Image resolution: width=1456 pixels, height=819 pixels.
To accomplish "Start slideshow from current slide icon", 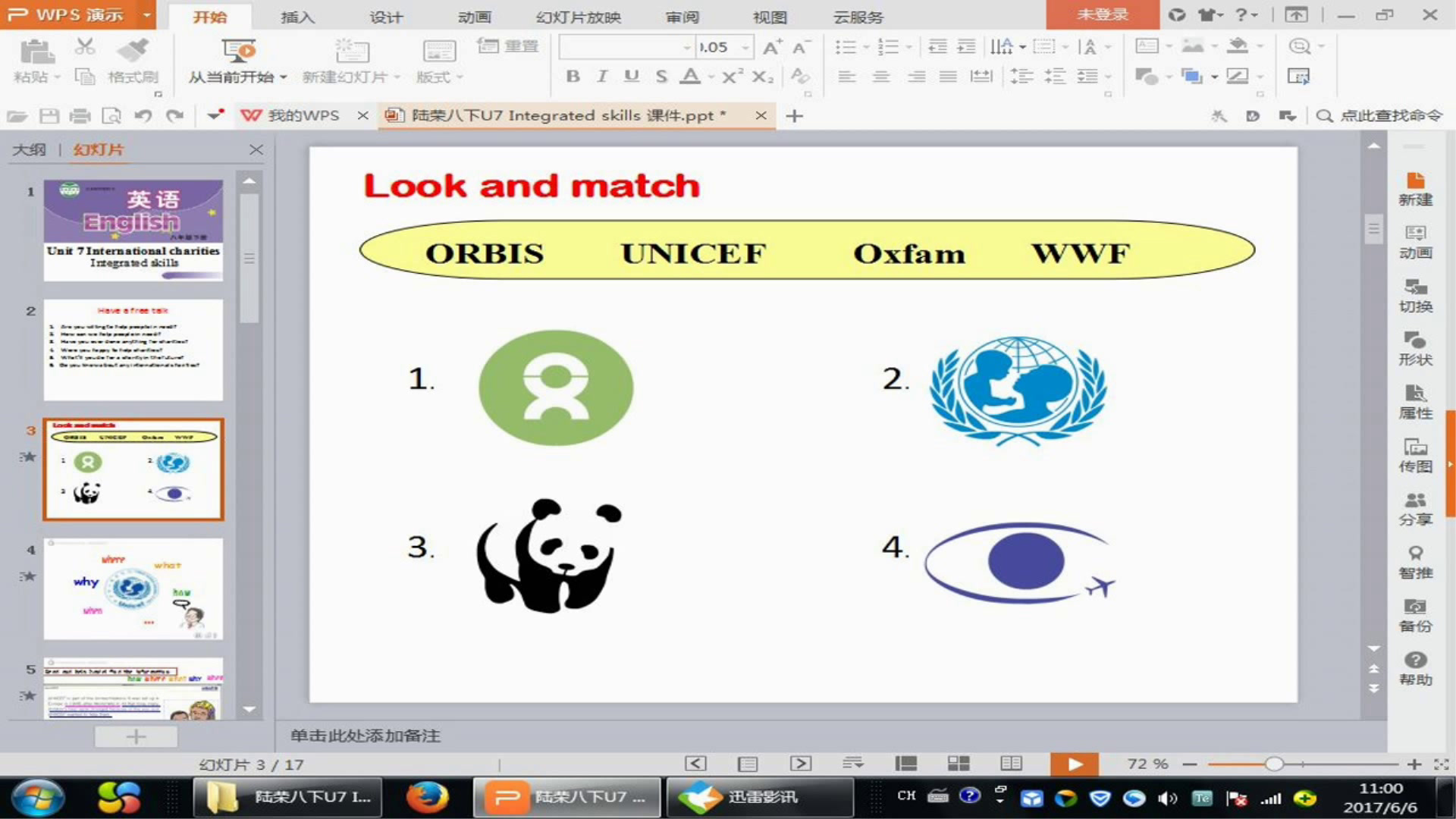I will [x=238, y=50].
